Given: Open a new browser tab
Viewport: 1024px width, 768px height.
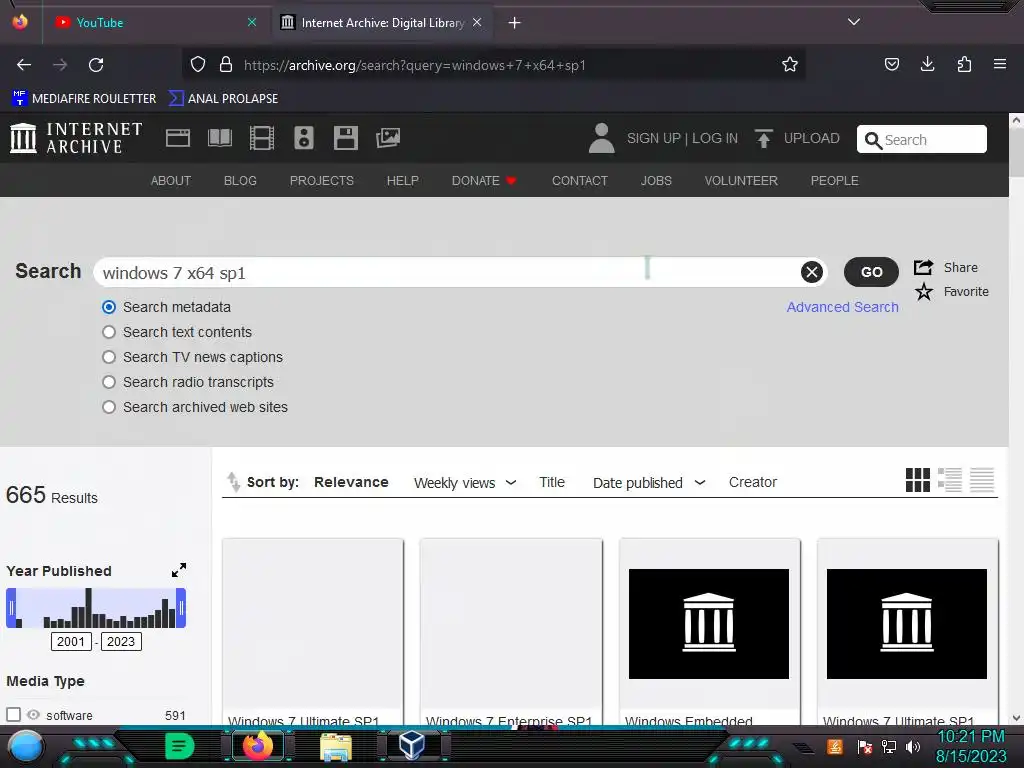Looking at the screenshot, I should pyautogui.click(x=515, y=23).
